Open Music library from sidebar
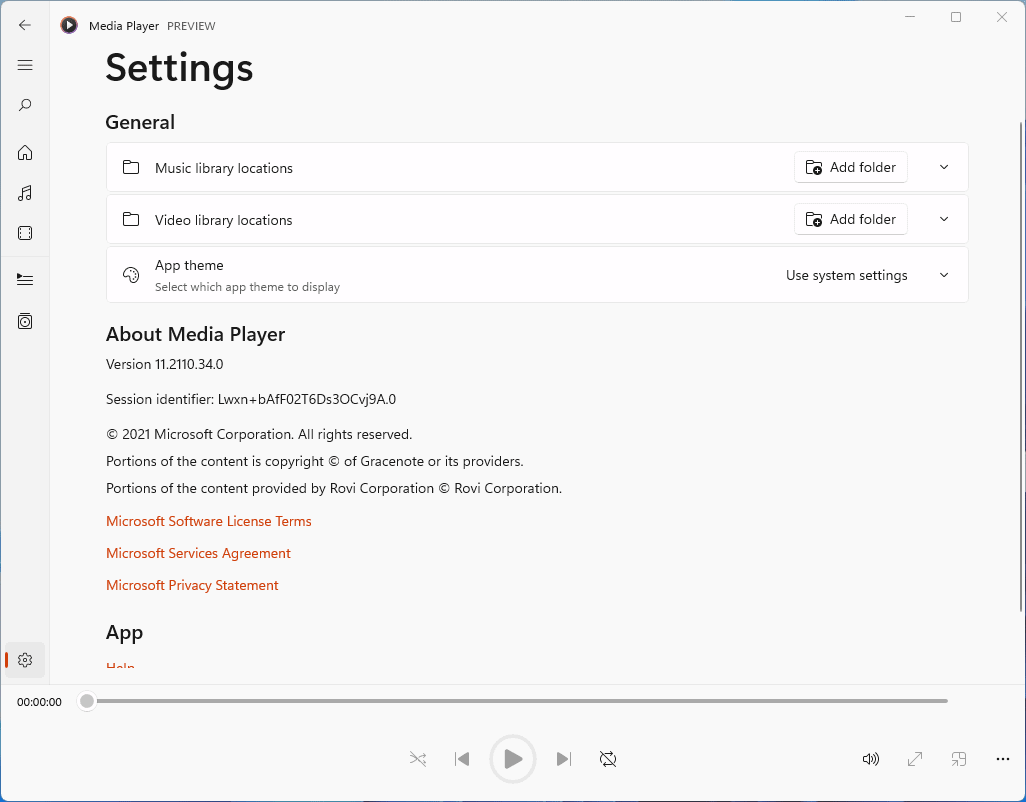Viewport: 1026px width, 802px height. coord(25,193)
